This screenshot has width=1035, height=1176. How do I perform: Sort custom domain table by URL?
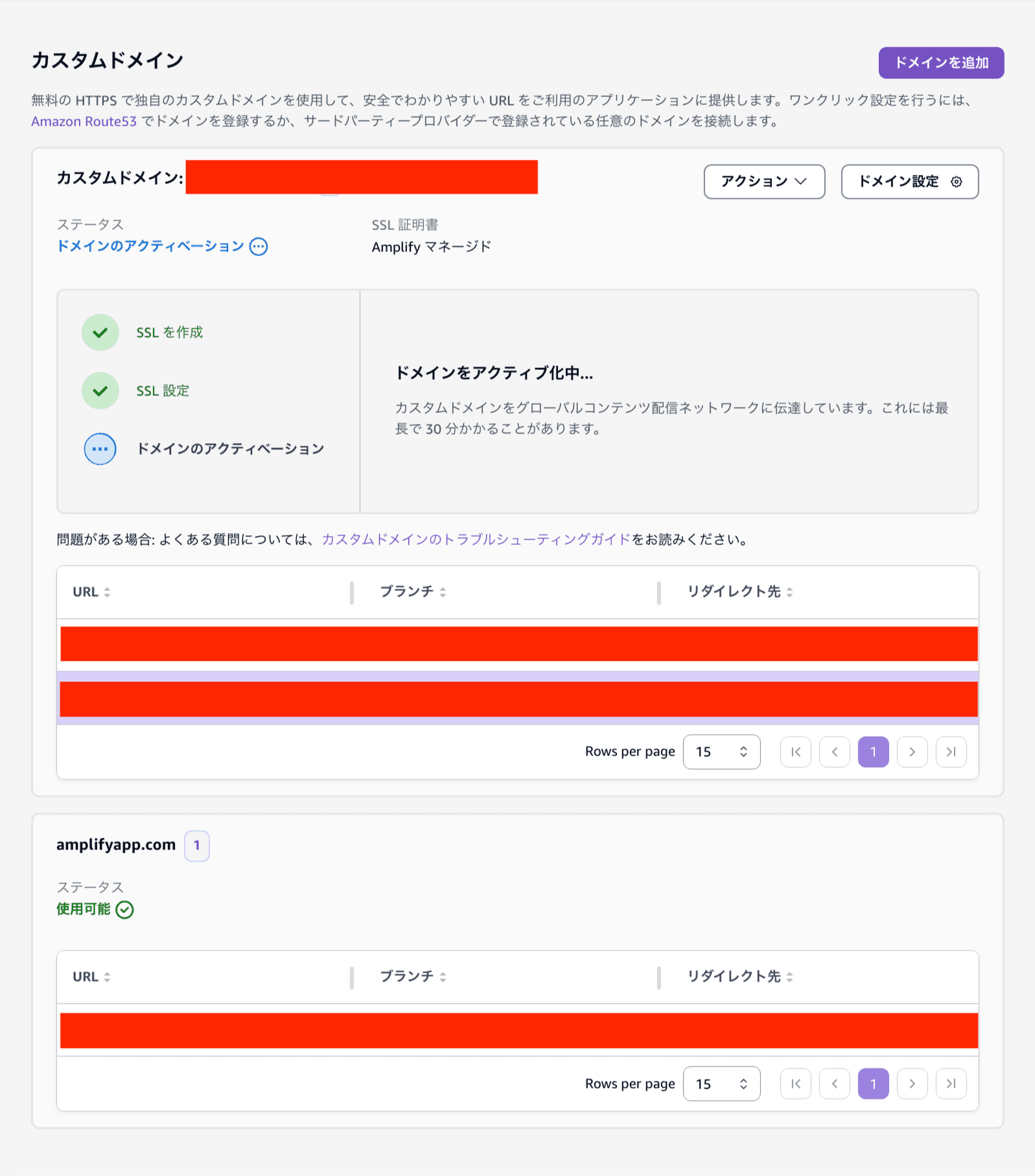point(91,592)
